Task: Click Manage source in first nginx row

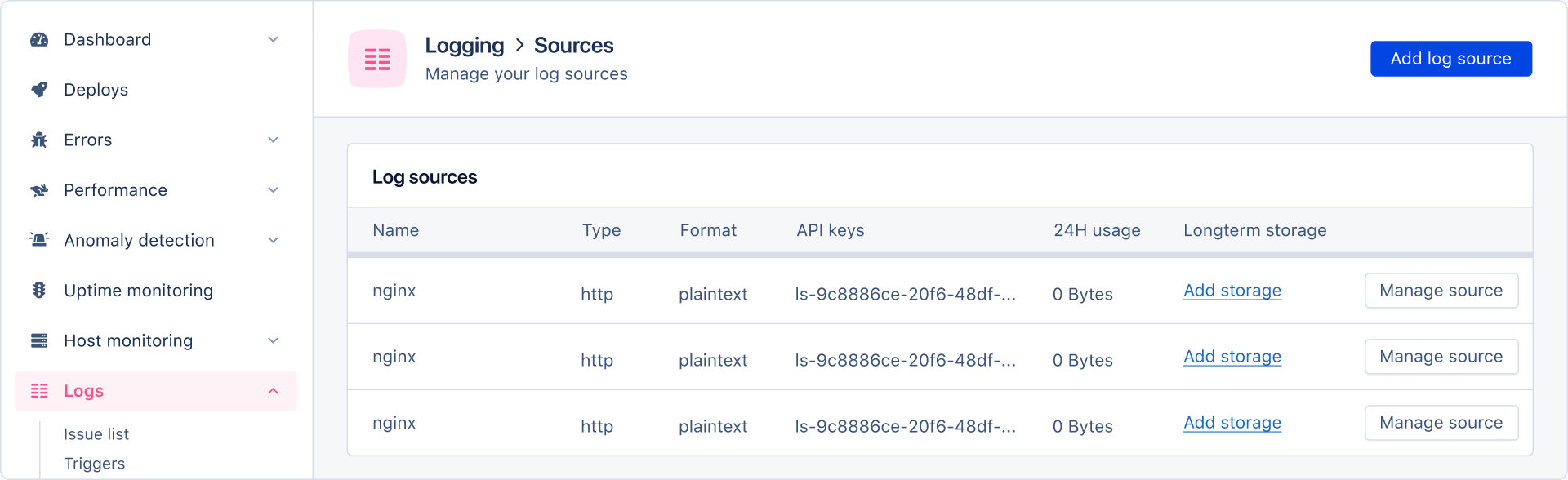Action: [1441, 291]
